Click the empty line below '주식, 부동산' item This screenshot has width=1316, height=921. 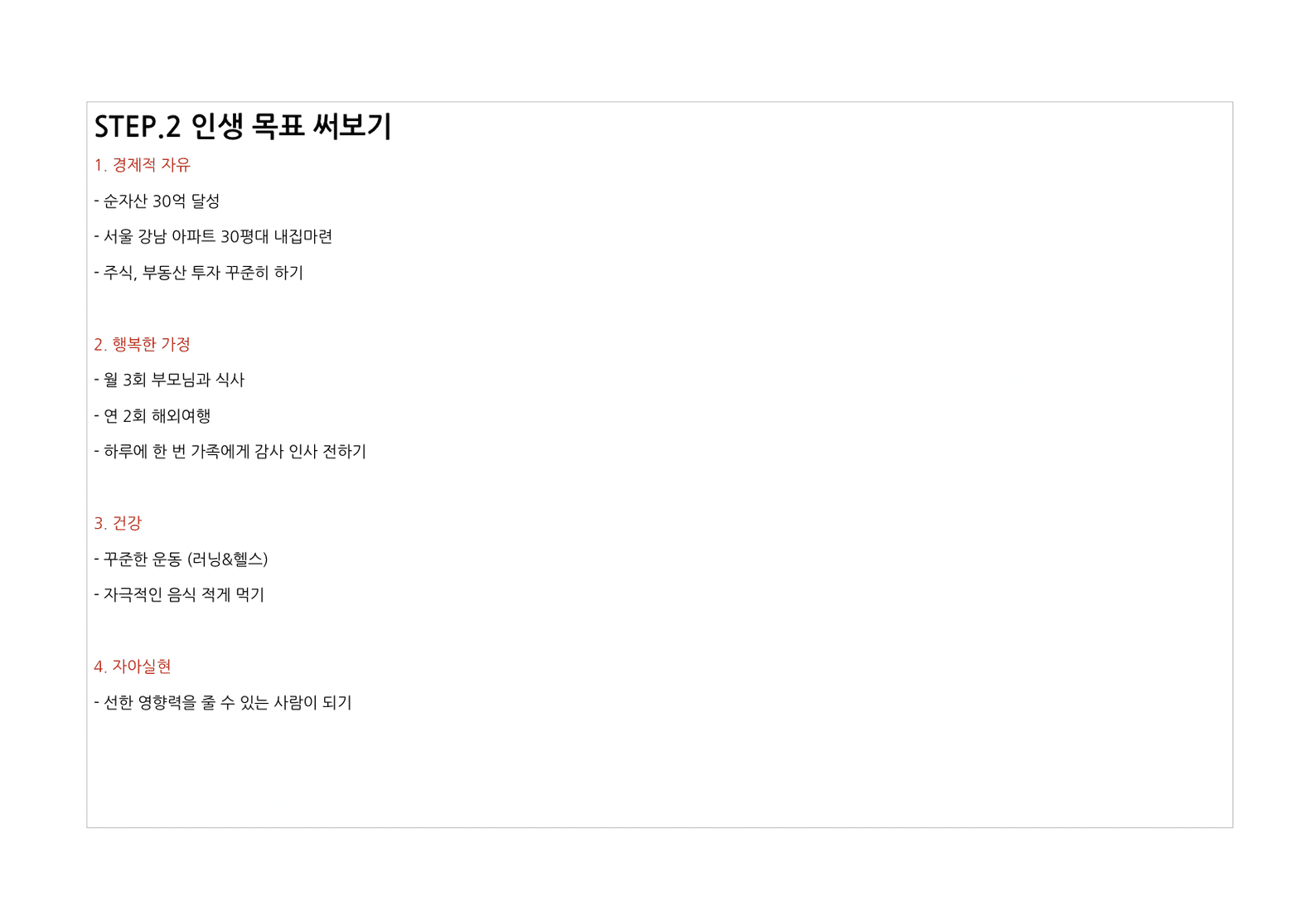point(659,308)
